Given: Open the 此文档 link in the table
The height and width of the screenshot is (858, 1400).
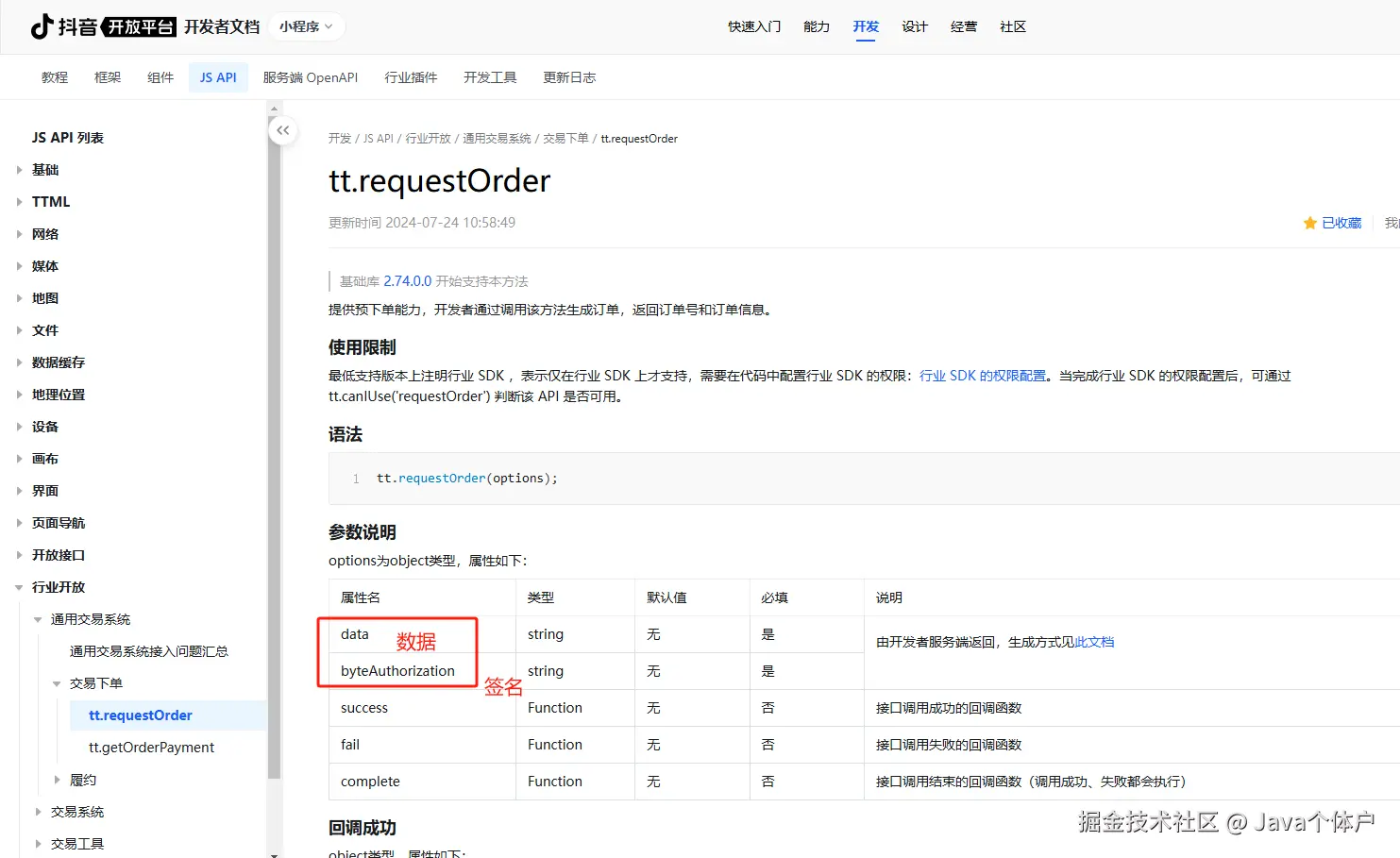Looking at the screenshot, I should coord(1094,642).
